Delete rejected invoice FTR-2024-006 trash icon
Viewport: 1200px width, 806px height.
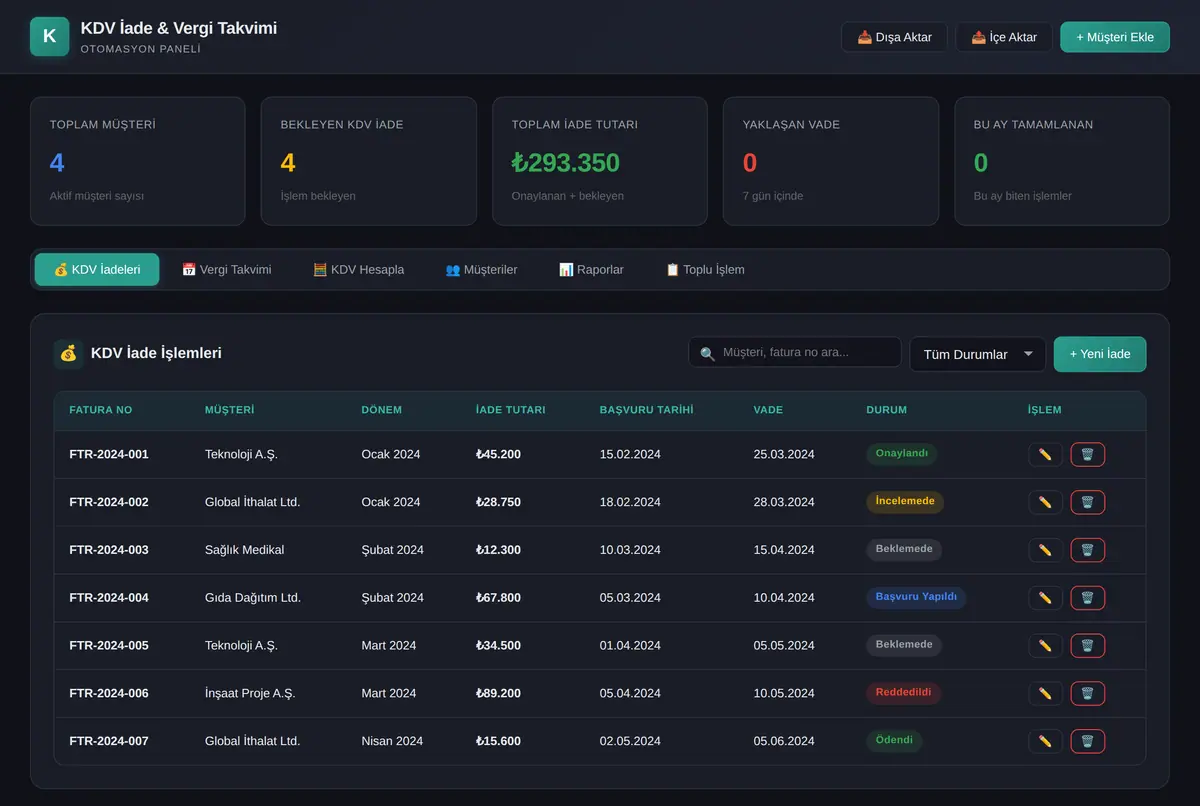pyautogui.click(x=1087, y=693)
